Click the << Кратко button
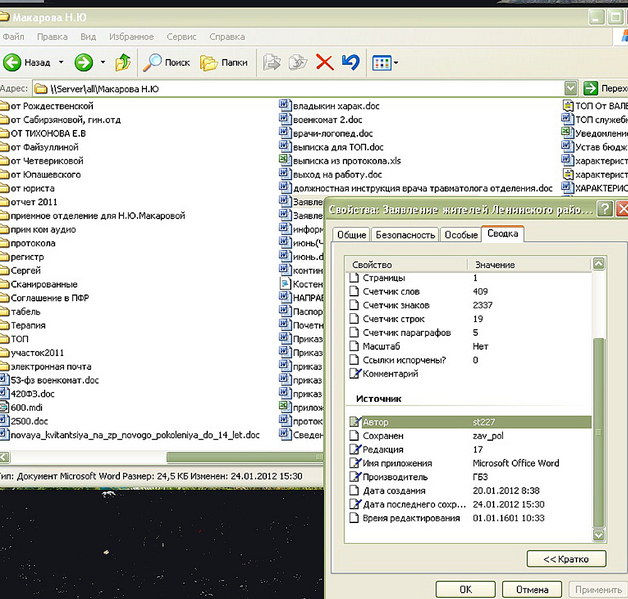The height and width of the screenshot is (599, 628). [566, 559]
